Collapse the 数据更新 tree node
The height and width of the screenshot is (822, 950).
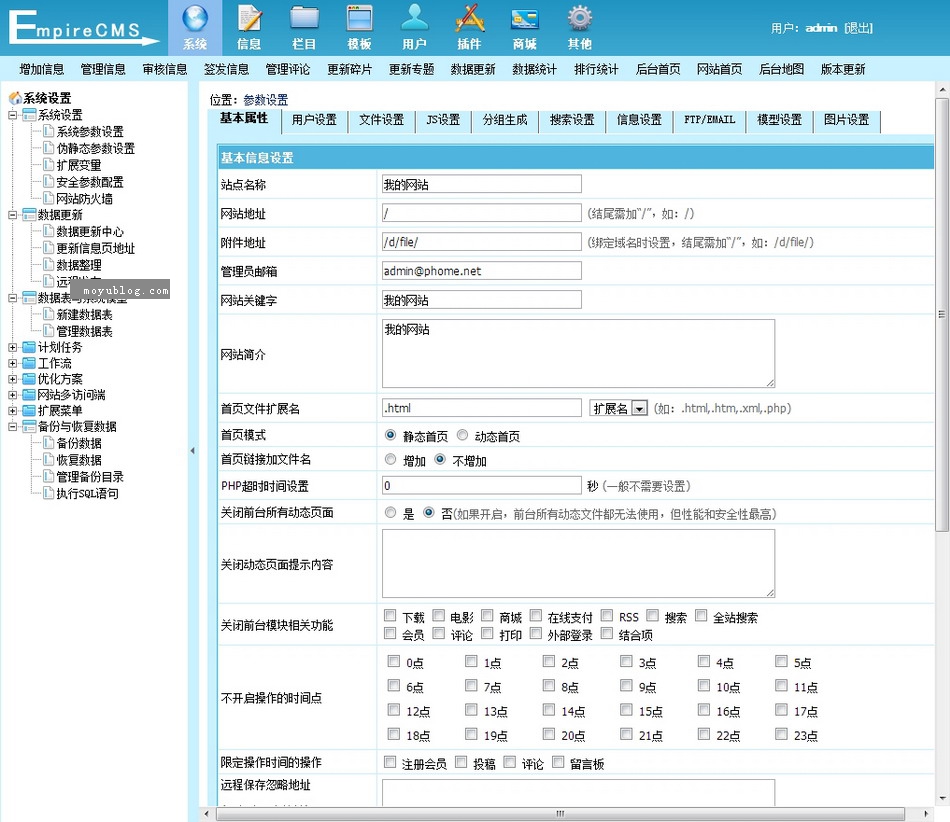(x=12, y=214)
